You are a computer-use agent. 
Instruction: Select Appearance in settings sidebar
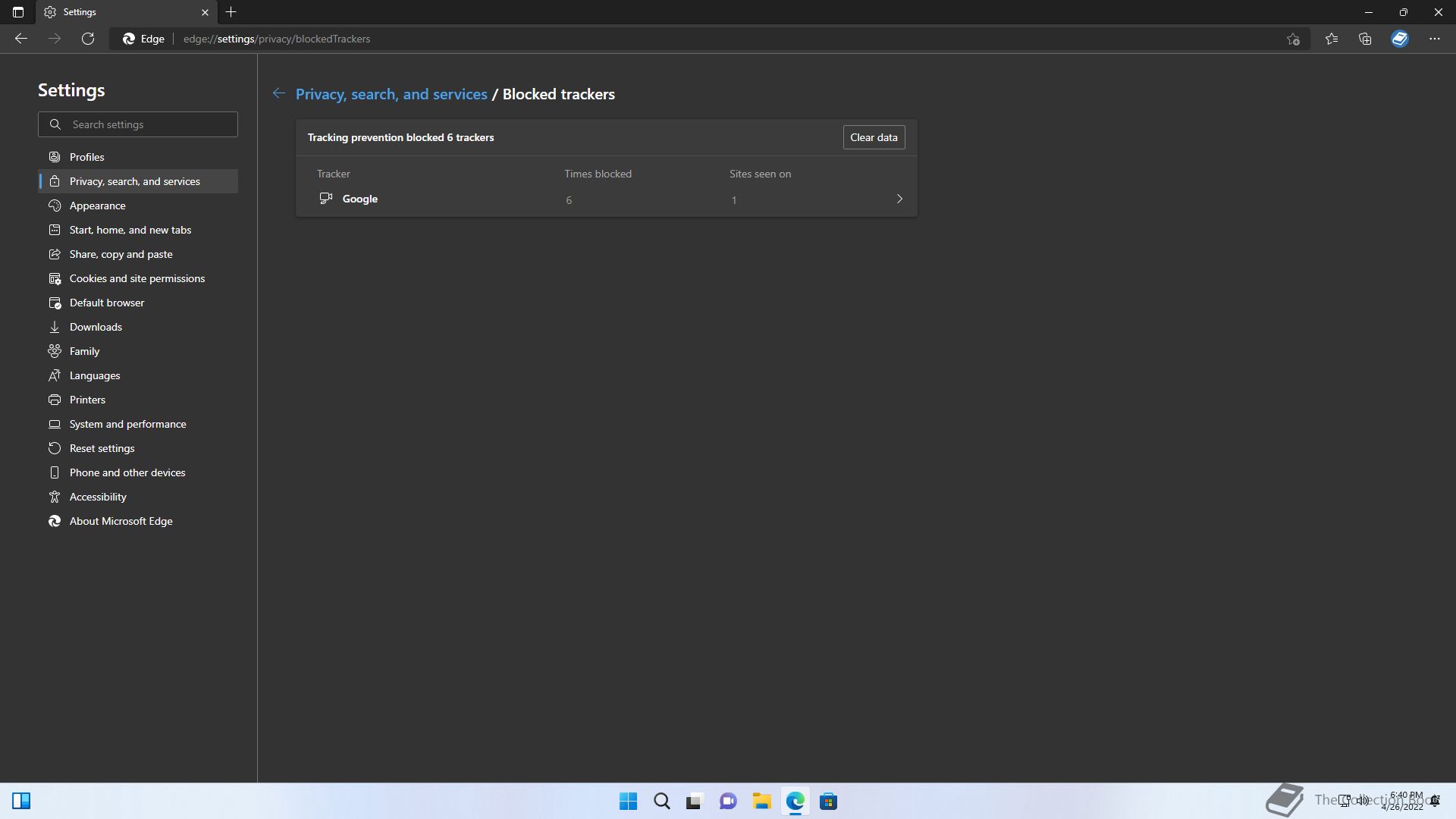click(x=98, y=206)
